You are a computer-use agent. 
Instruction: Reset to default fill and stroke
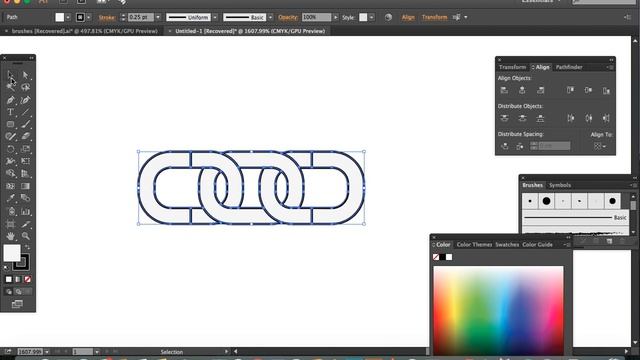click(6, 268)
